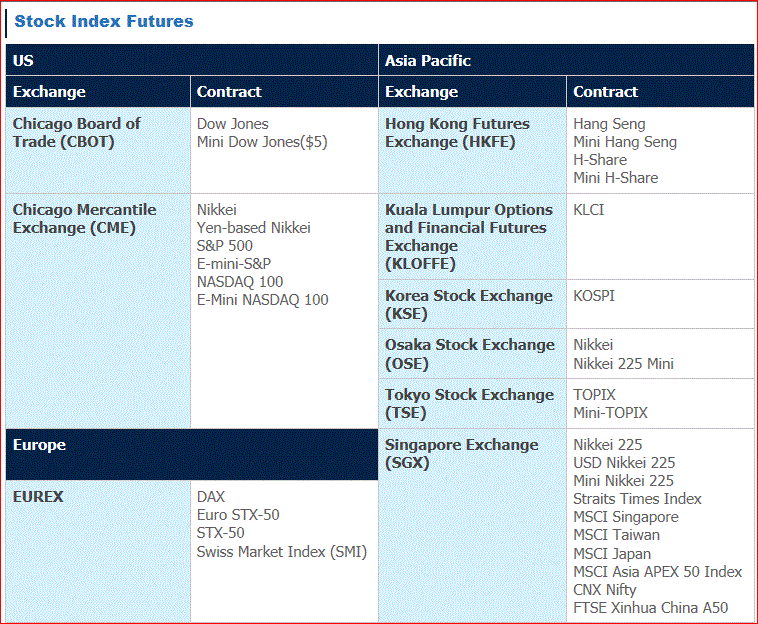
Task: Click the TOPIX contract
Action: [x=595, y=395]
